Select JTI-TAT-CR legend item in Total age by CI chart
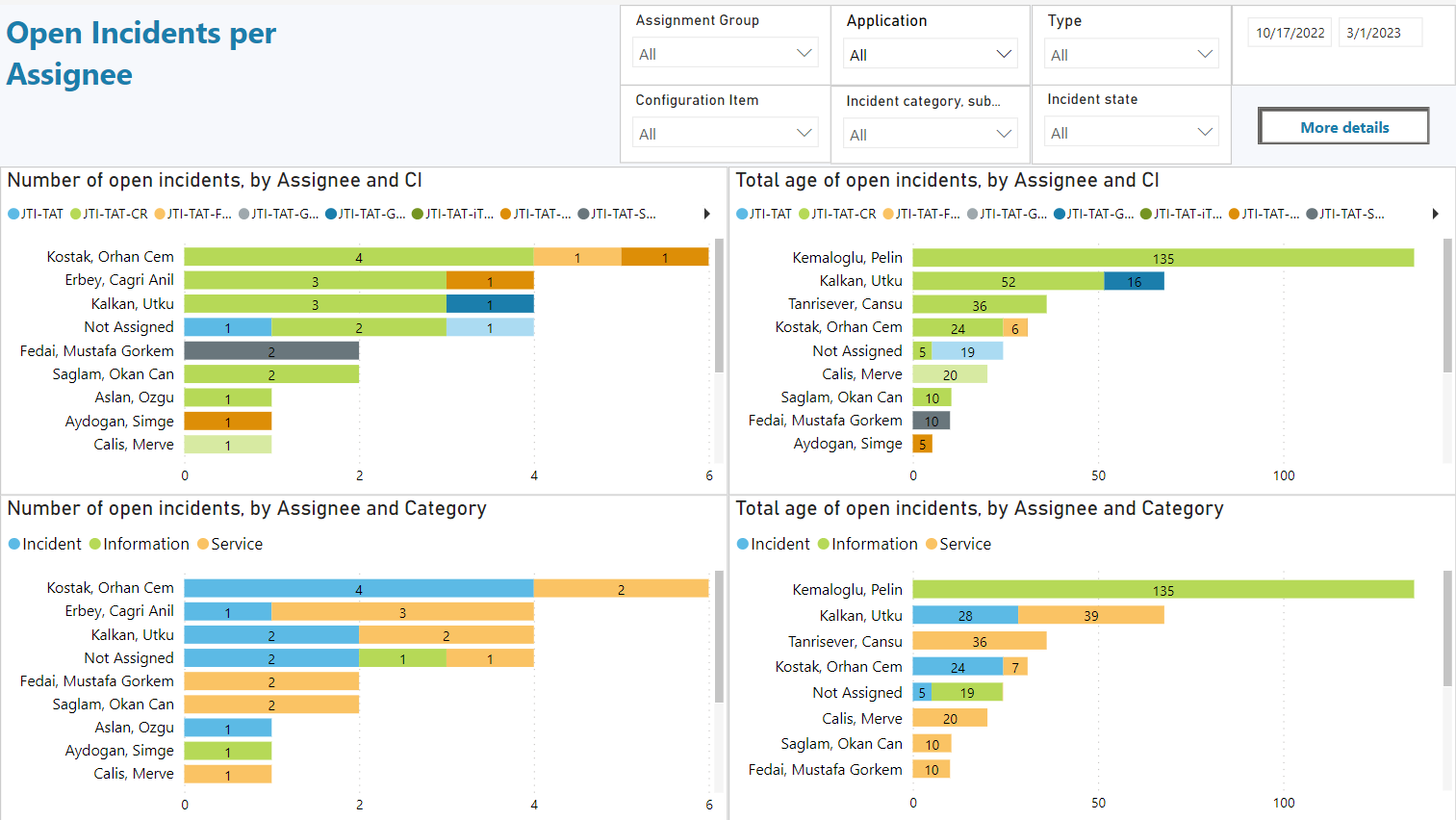Screen dimensions: 1456x820 click(x=837, y=214)
